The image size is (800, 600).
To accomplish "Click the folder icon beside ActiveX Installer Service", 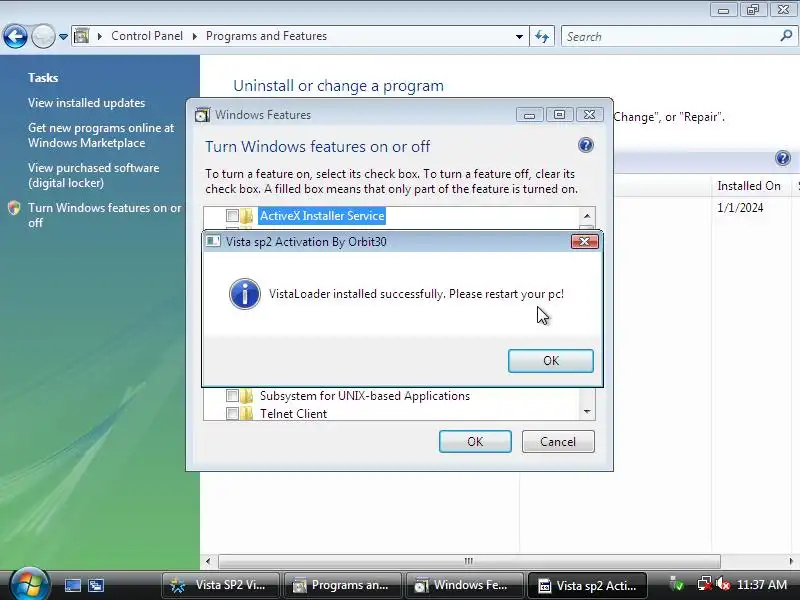I will [x=247, y=216].
